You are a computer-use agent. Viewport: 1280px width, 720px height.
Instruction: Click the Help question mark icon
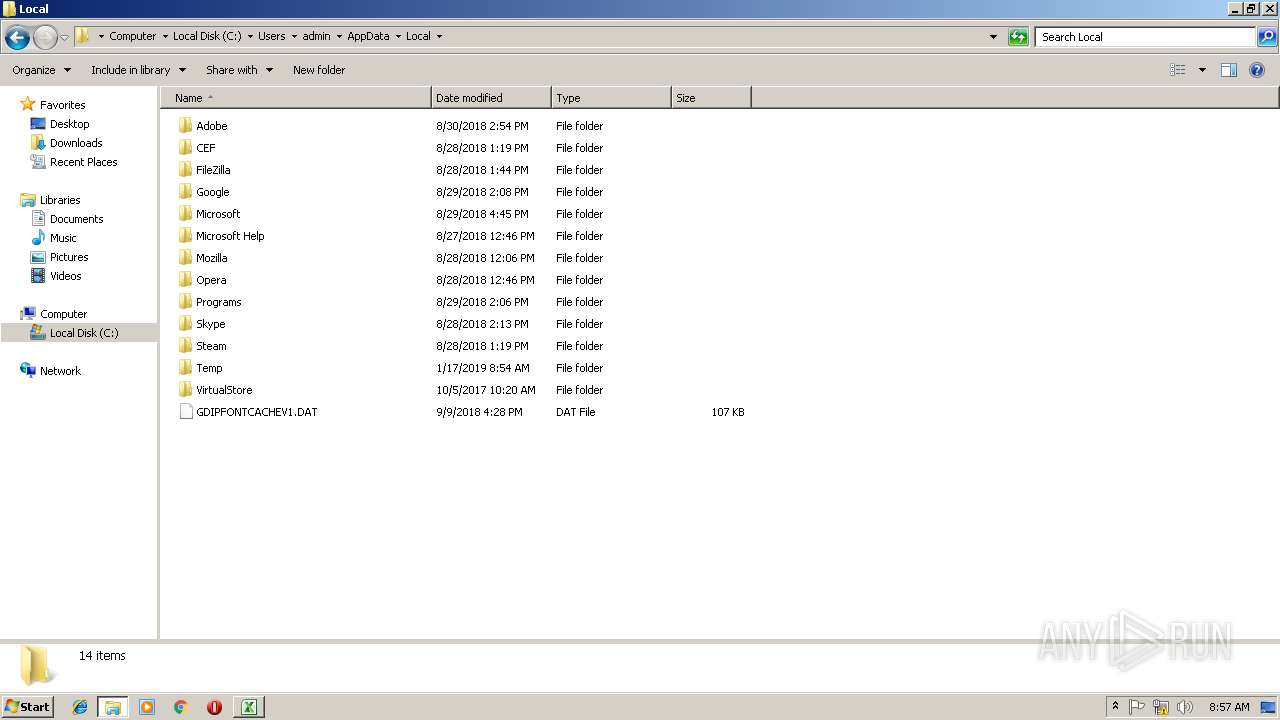coord(1257,70)
